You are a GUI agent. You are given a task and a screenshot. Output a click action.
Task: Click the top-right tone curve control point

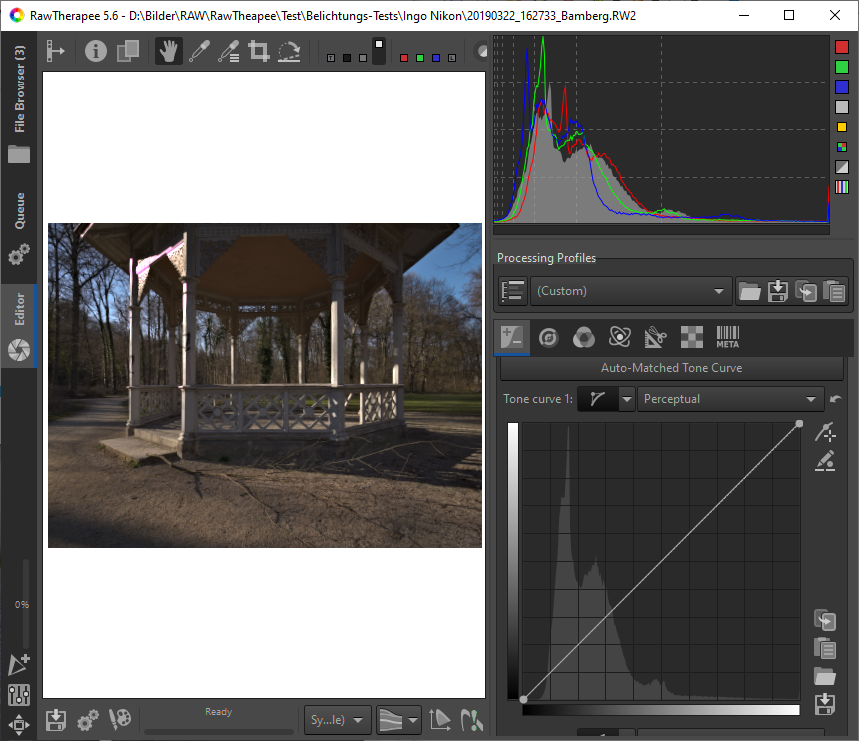pos(799,424)
